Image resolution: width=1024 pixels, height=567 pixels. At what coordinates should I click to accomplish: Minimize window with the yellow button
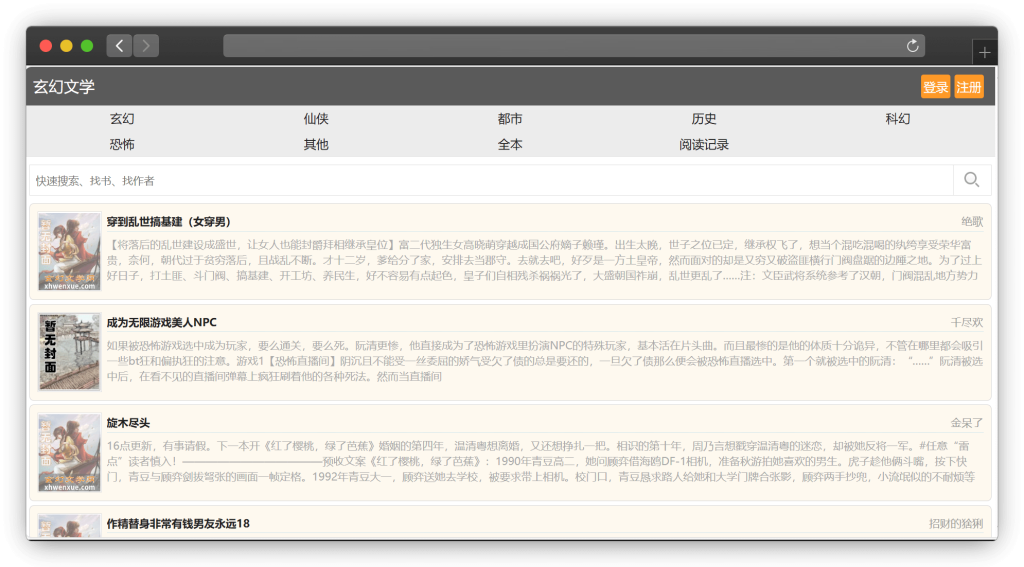tap(66, 46)
